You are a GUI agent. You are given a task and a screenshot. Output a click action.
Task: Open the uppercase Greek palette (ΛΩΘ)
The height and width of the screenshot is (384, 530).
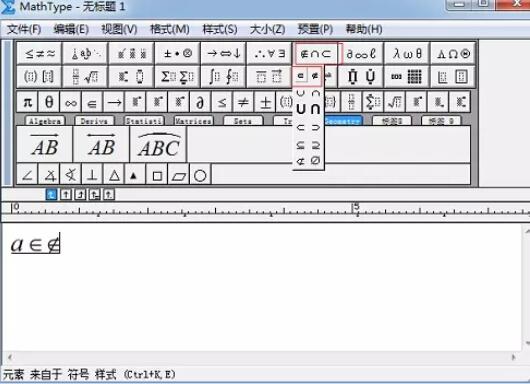[x=453, y=53]
